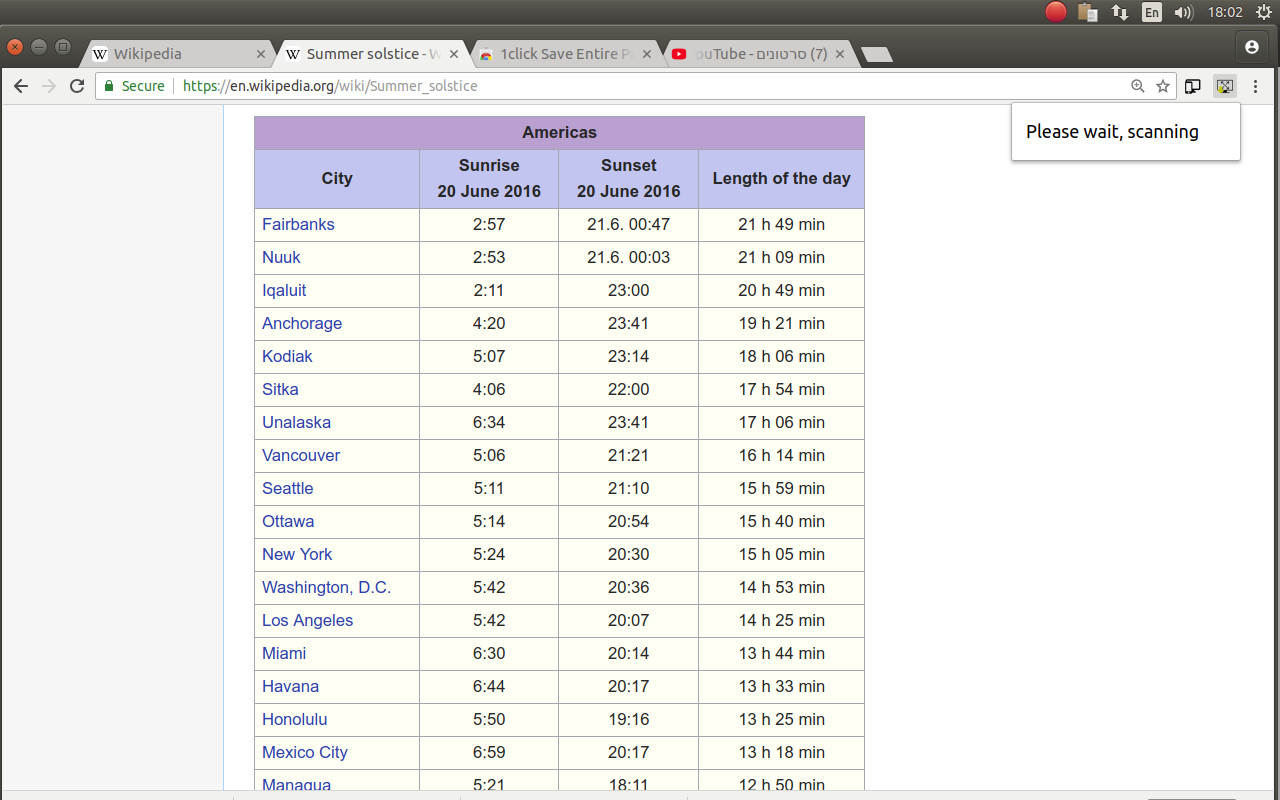
Task: Click Nuuk's sunset 21.6. 00:03 cell
Action: coord(629,257)
